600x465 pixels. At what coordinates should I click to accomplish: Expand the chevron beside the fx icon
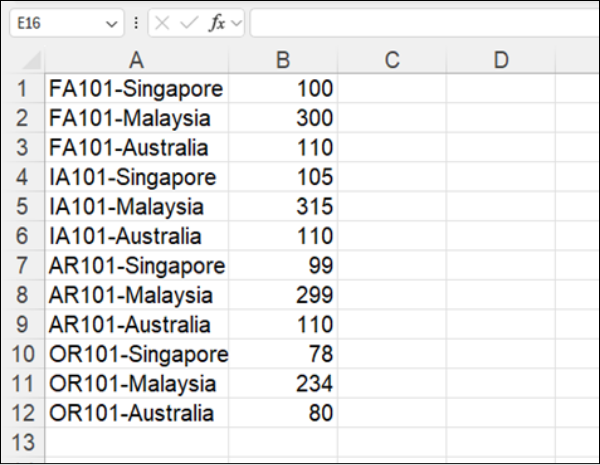[236, 24]
